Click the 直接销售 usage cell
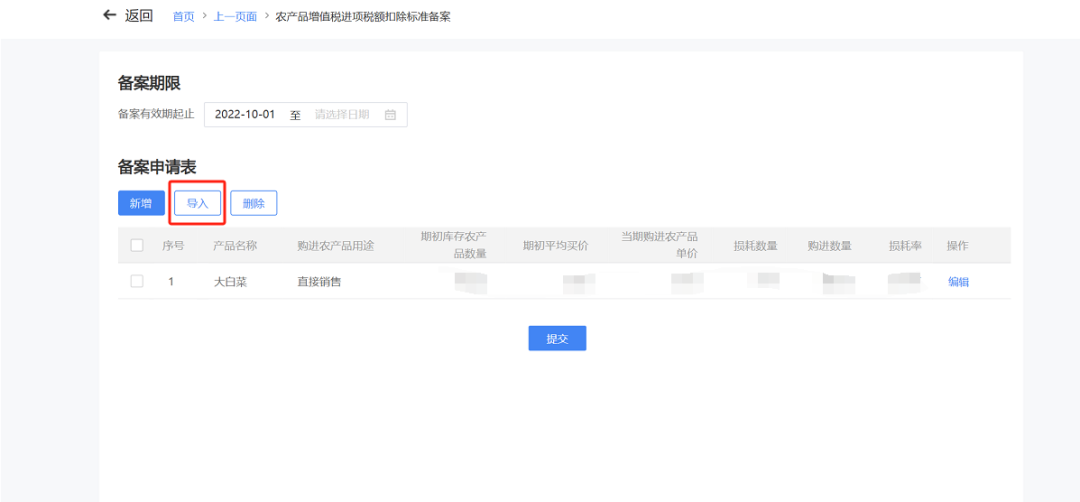This screenshot has width=1080, height=502. click(319, 281)
